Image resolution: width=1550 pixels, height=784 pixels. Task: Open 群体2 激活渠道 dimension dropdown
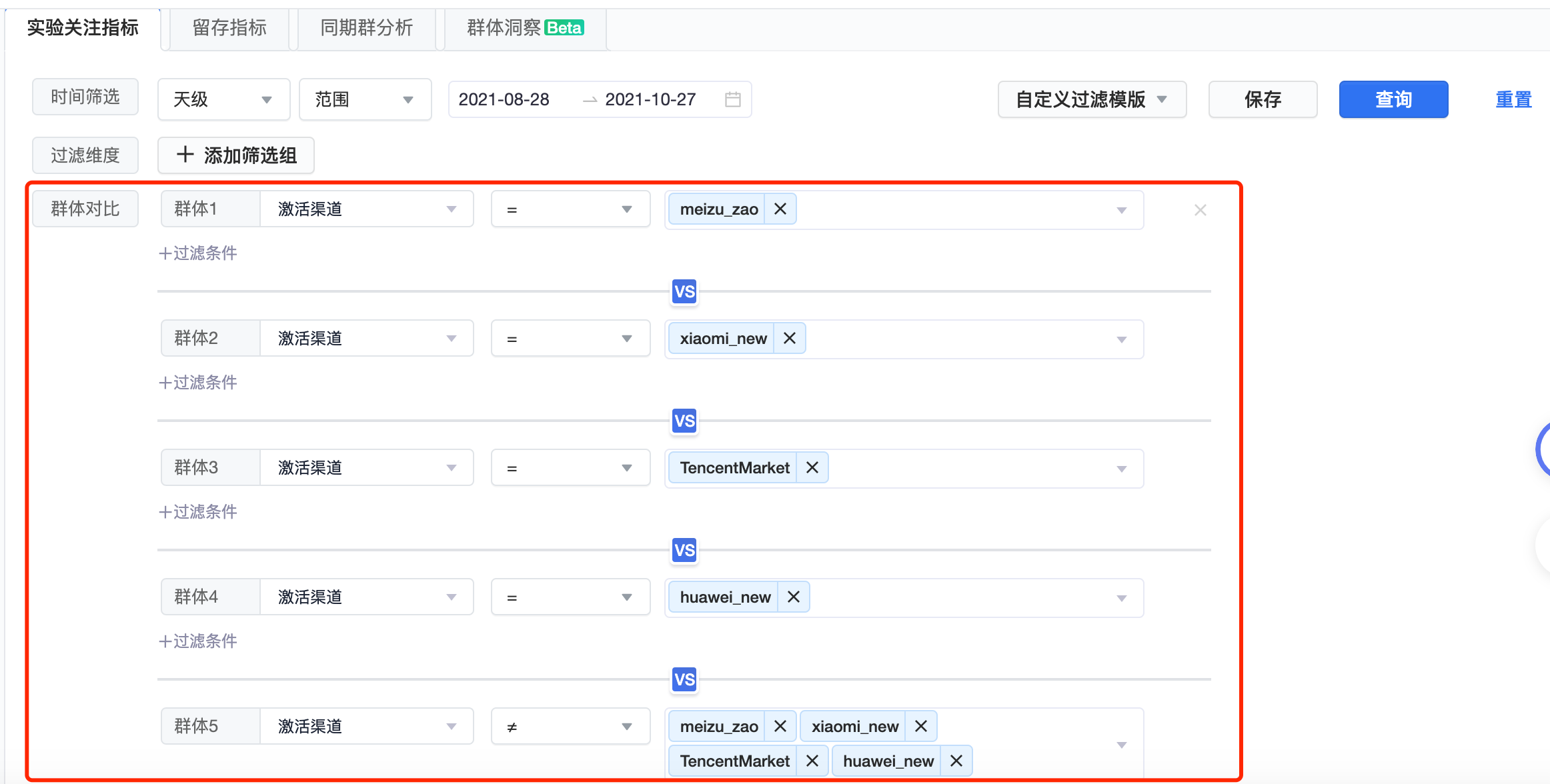pos(367,339)
